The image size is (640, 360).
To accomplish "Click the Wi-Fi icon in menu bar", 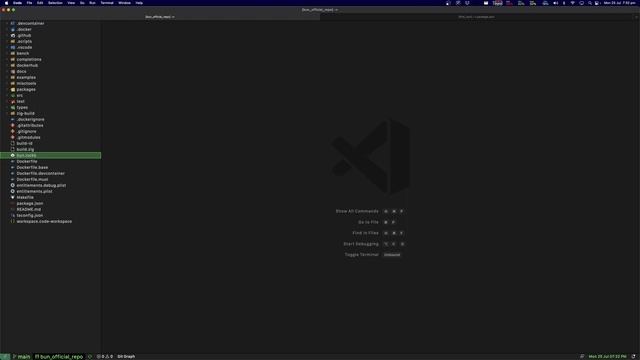I will click(x=572, y=3).
